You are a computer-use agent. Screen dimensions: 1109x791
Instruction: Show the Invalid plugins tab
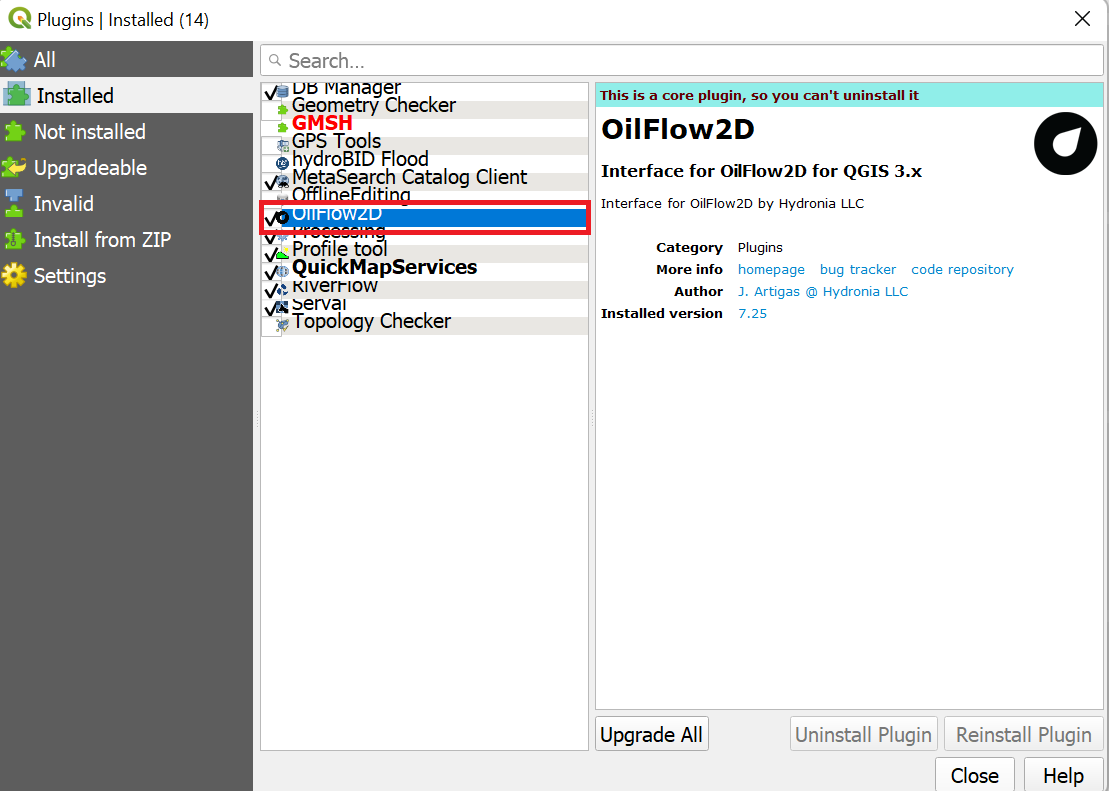[x=127, y=204]
